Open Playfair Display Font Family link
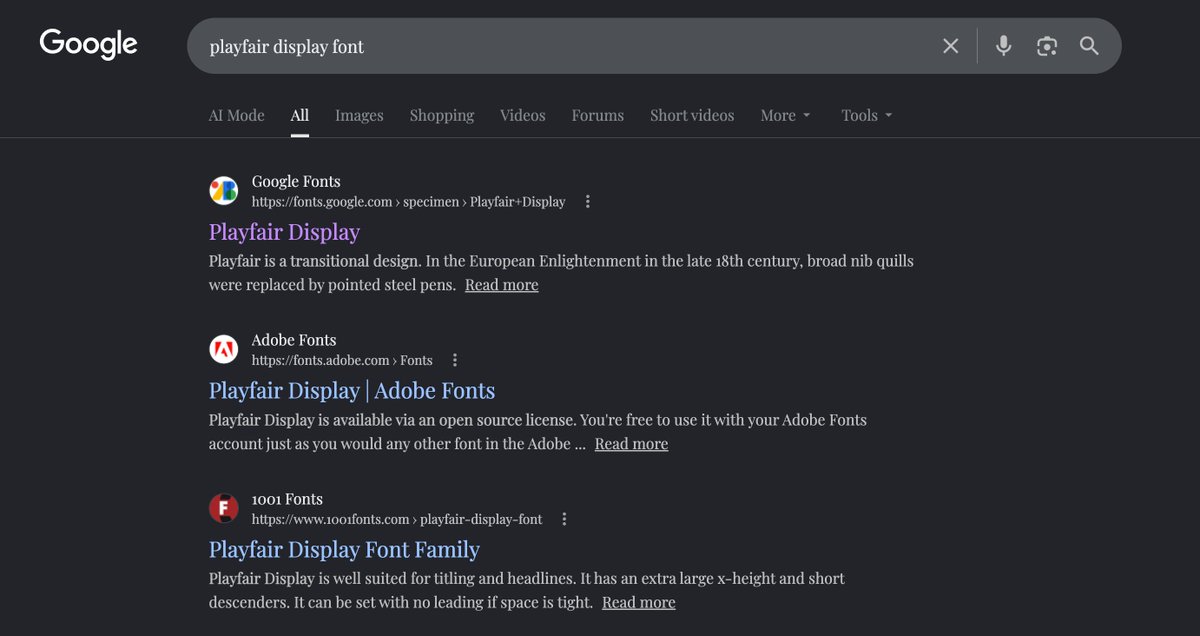This screenshot has height=636, width=1200. [x=344, y=550]
